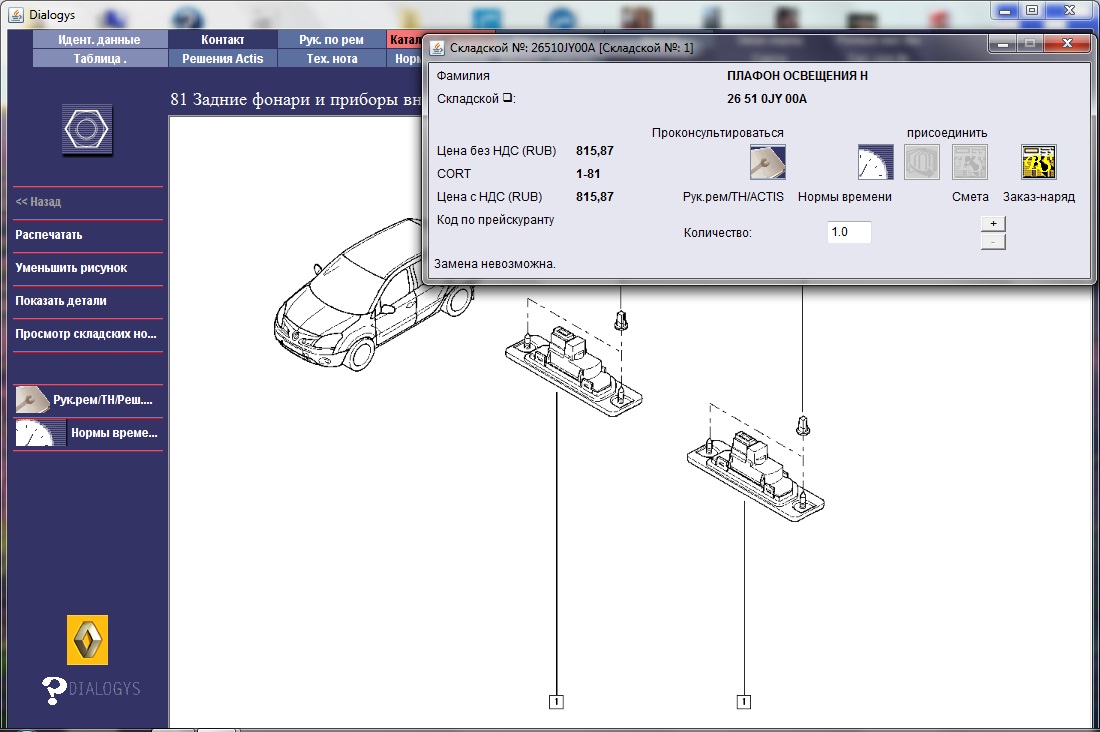Click the copy symbol next to Складской
Image resolution: width=1100 pixels, height=732 pixels.
[507, 98]
